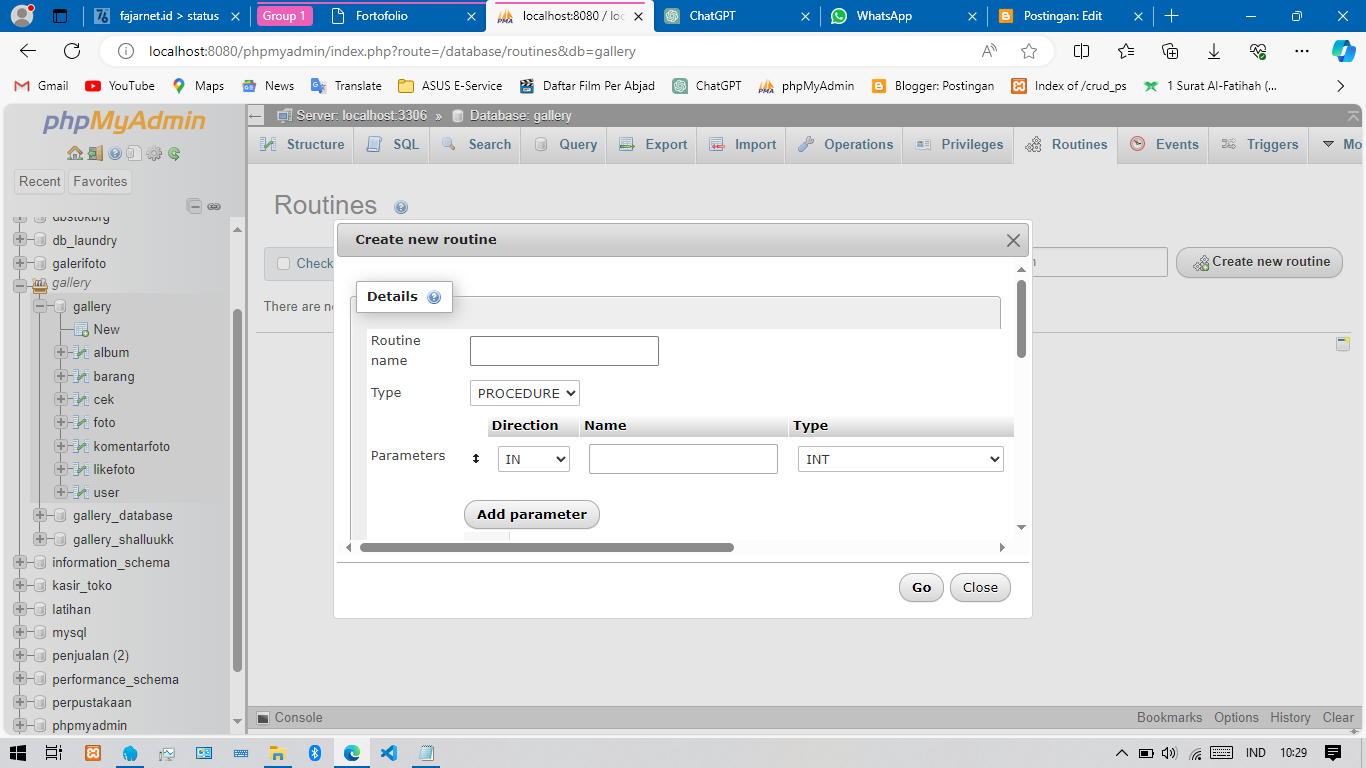1366x768 pixels.
Task: Open the Recent tables button
Action: 40,181
